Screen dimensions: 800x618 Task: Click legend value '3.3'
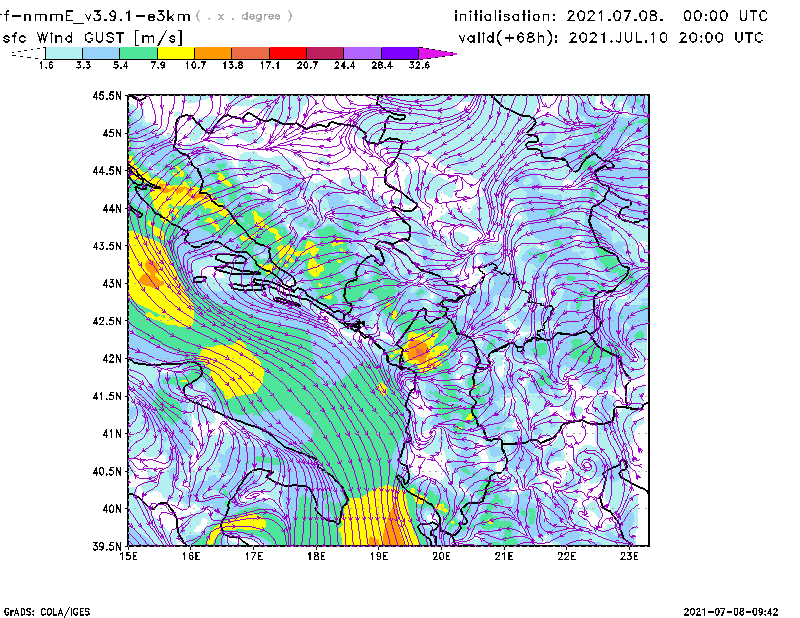click(x=83, y=65)
